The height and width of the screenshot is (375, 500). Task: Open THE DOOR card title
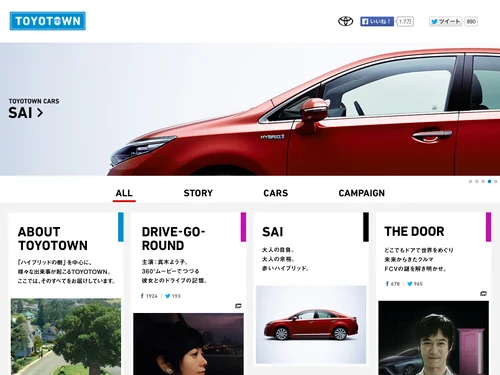click(414, 231)
